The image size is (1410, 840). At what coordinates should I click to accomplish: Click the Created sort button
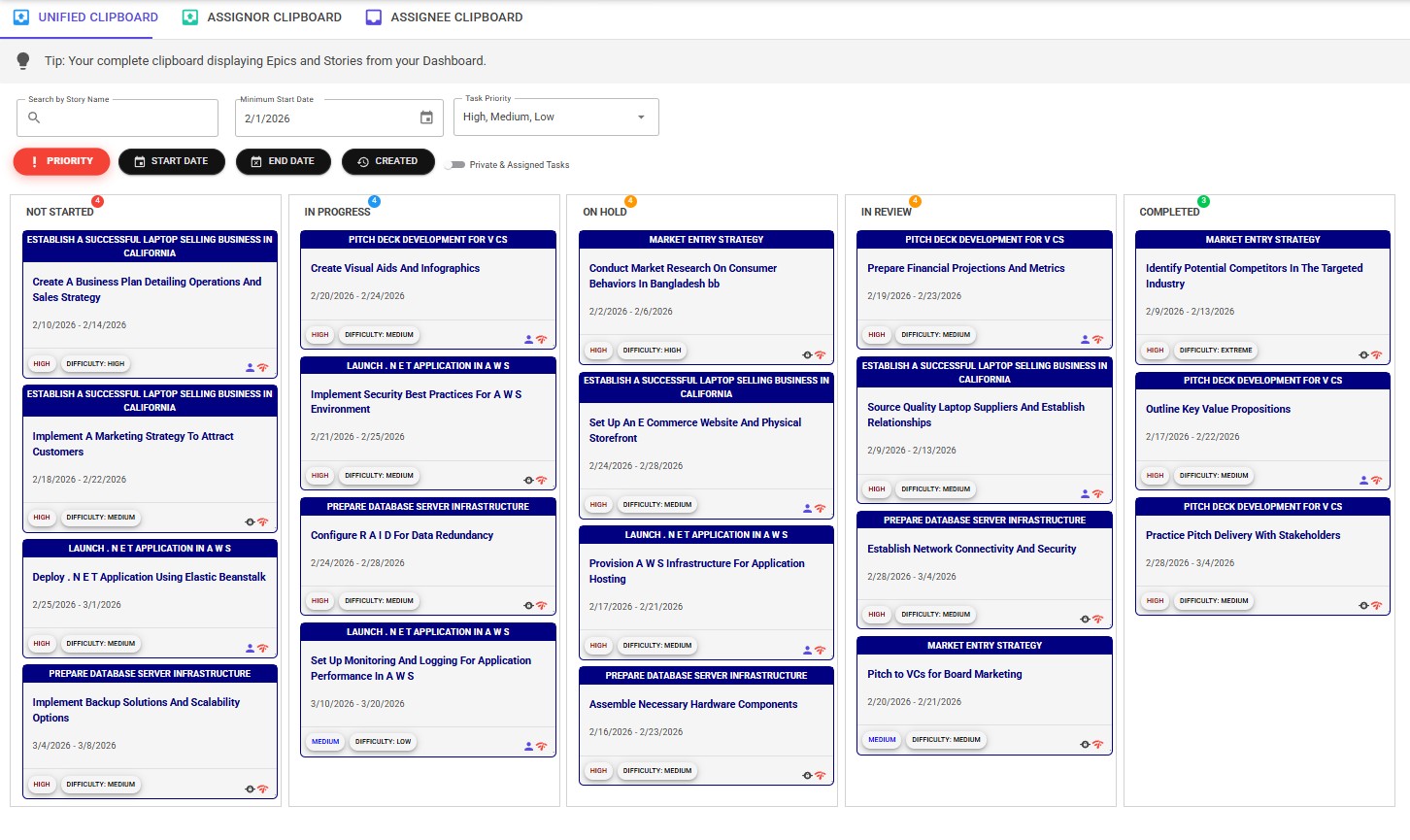[387, 161]
